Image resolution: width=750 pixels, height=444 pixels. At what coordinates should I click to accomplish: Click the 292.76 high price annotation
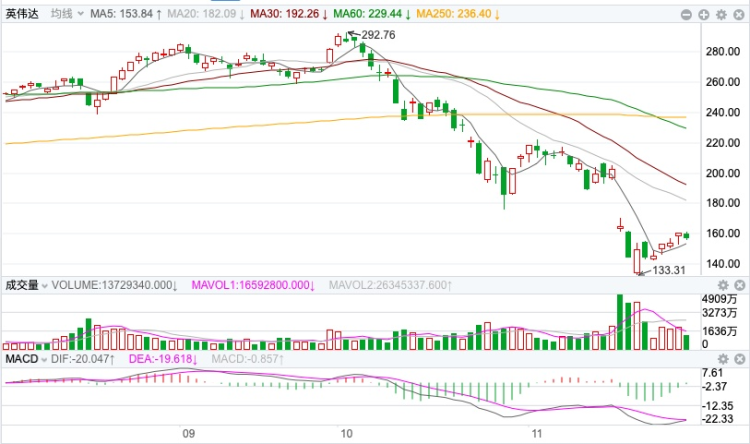[x=378, y=35]
